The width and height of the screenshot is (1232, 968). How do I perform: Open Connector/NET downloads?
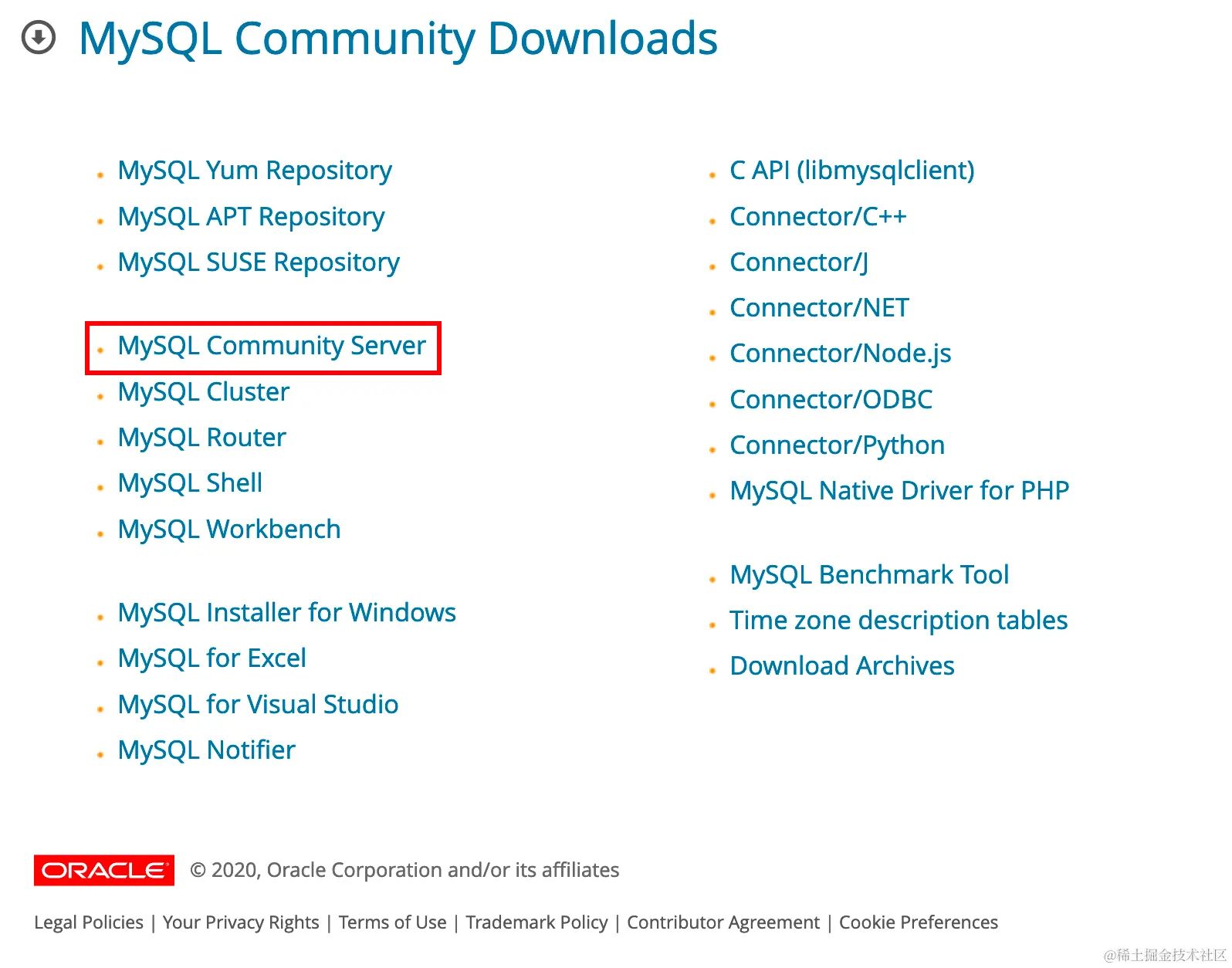click(x=819, y=308)
